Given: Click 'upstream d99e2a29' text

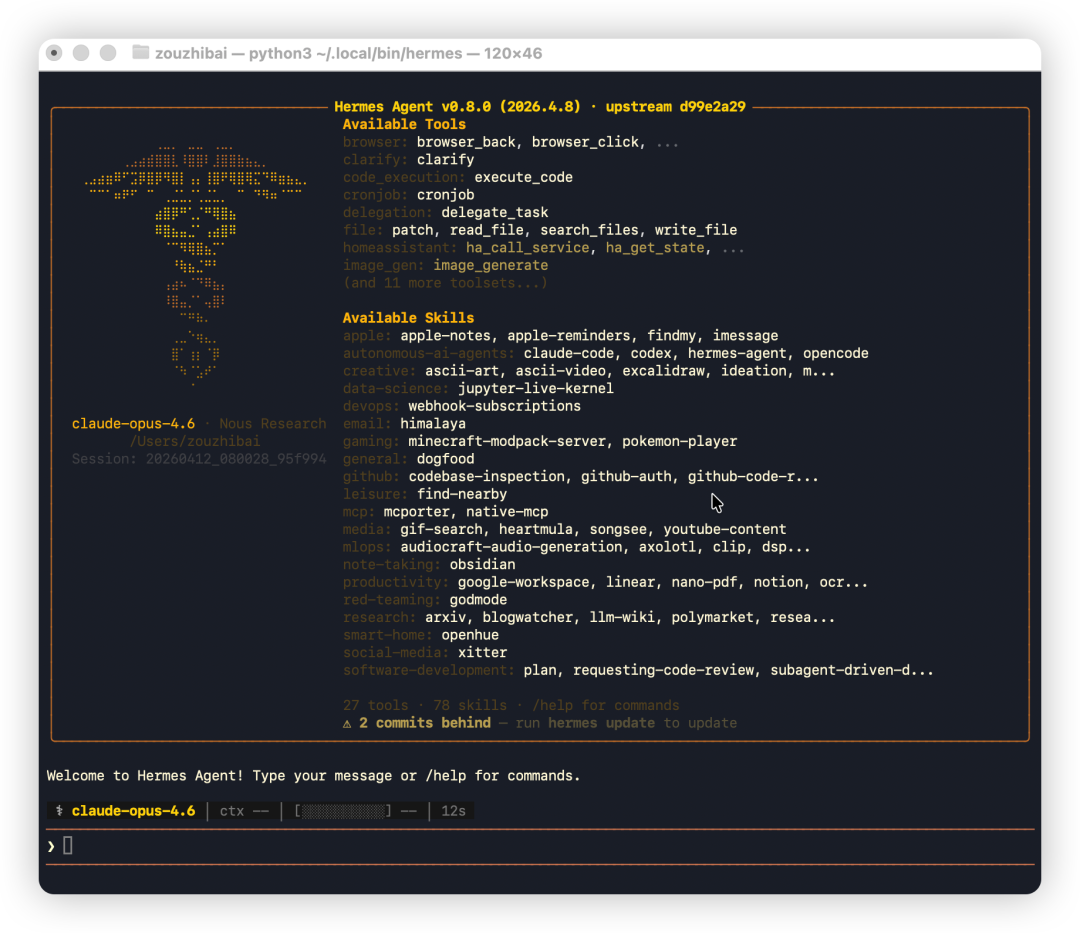Looking at the screenshot, I should (x=675, y=107).
